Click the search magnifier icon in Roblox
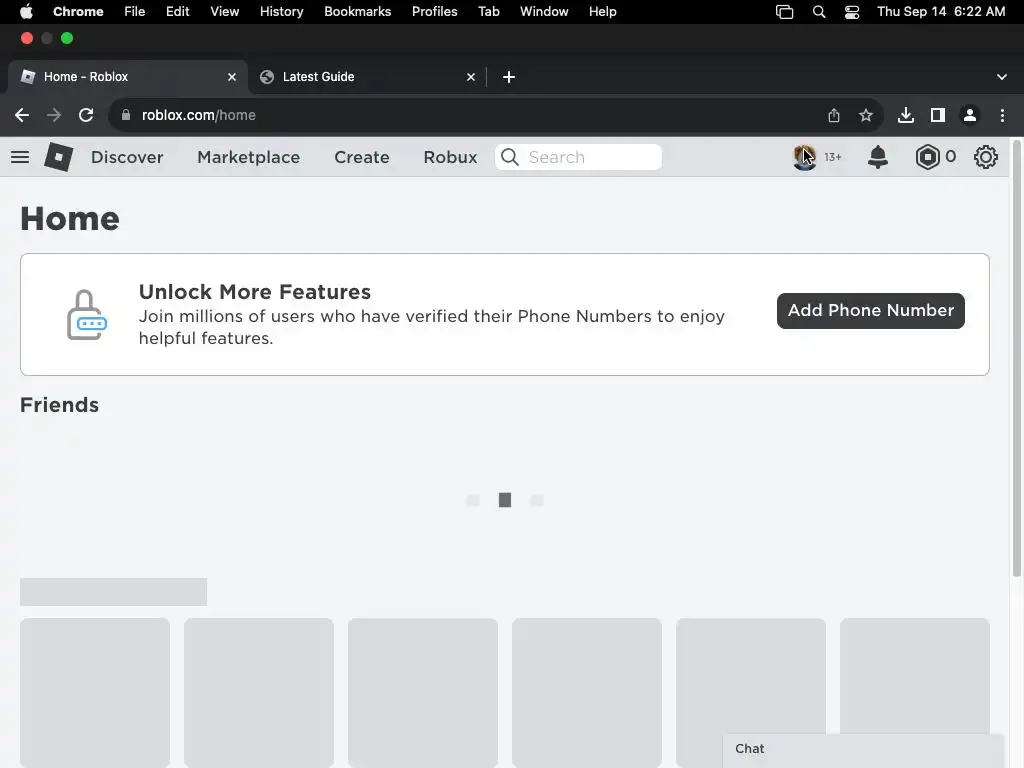The image size is (1024, 768). 510,157
